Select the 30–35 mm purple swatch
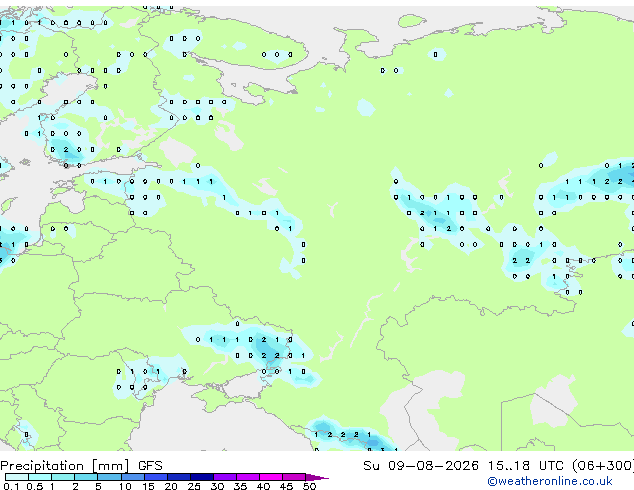 225,477
